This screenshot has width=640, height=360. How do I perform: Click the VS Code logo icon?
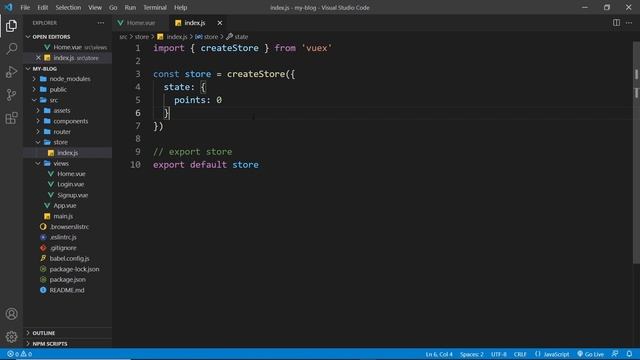[9, 7]
